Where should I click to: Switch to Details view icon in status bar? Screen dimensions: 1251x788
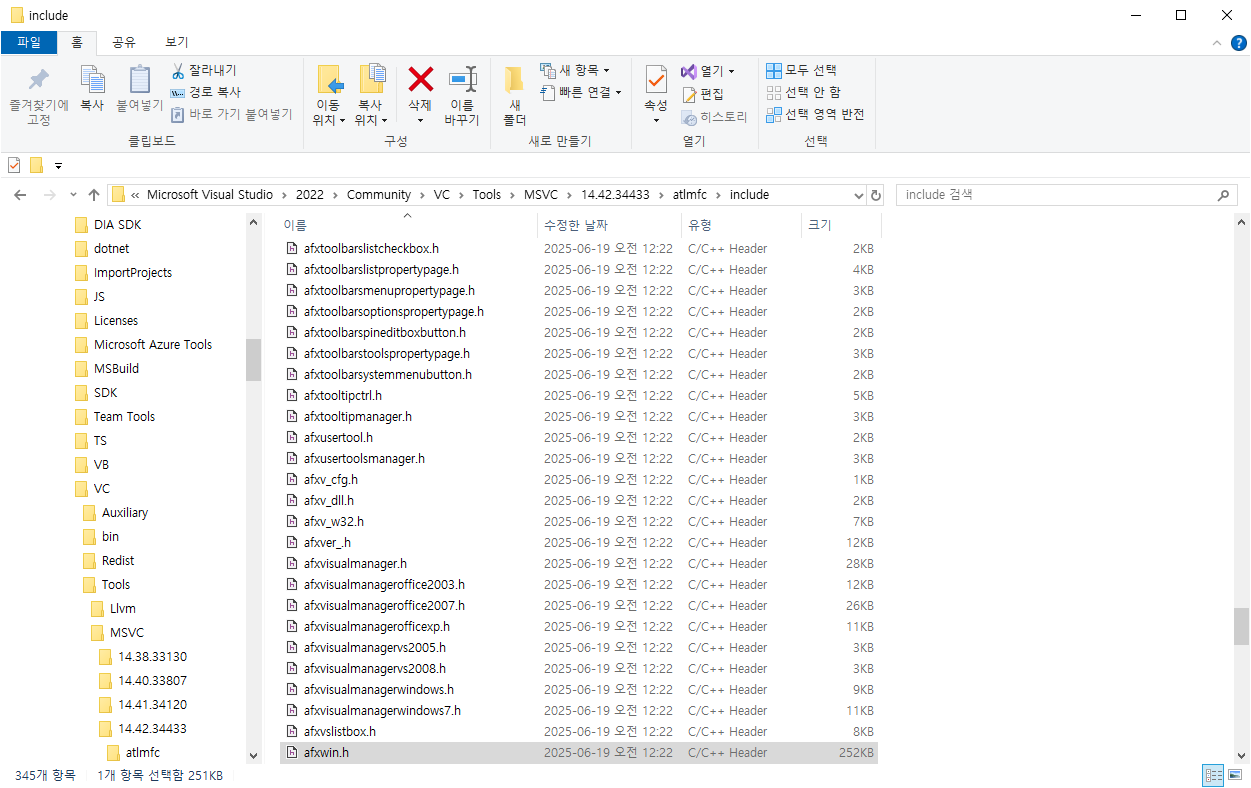(x=1213, y=775)
